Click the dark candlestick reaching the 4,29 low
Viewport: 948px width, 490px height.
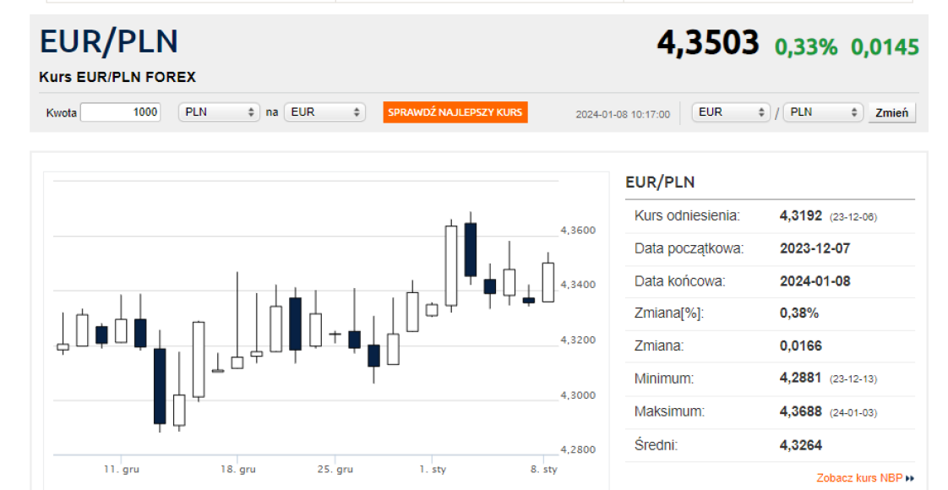[x=160, y=386]
